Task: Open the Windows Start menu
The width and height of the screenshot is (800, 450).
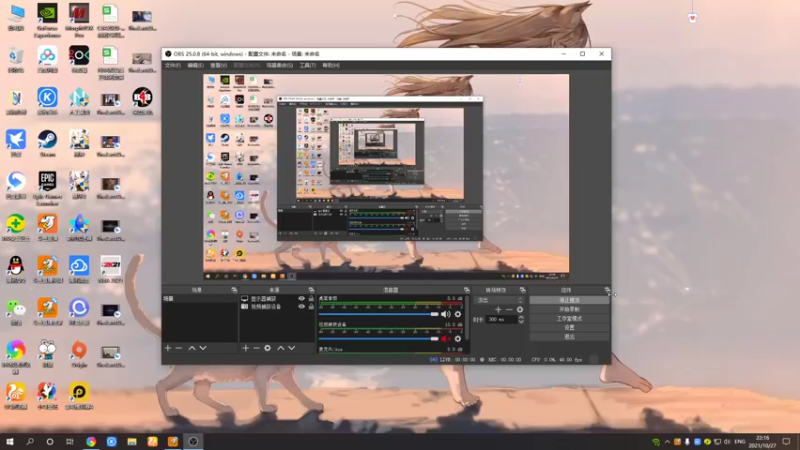Action: 10,441
